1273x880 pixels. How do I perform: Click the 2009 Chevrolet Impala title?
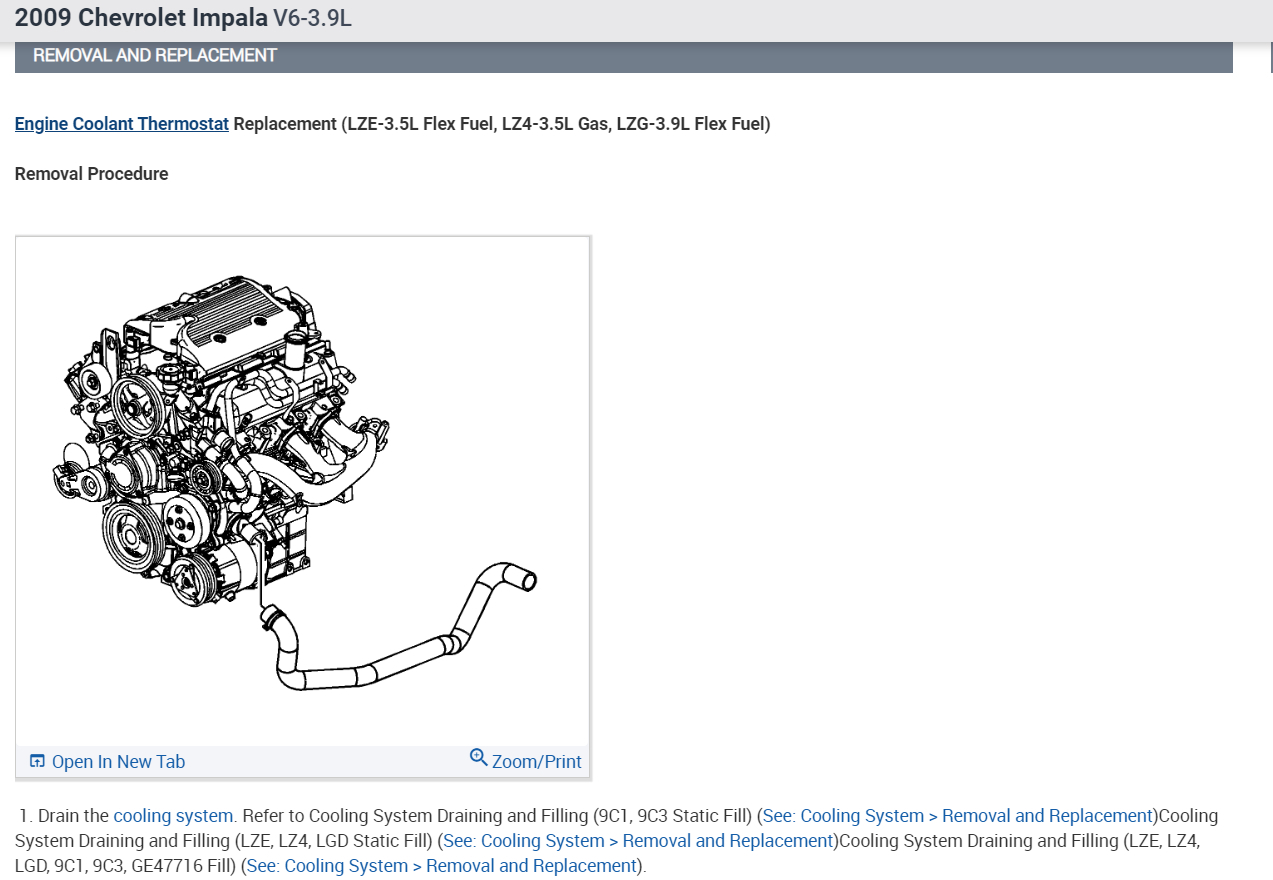pos(141,18)
